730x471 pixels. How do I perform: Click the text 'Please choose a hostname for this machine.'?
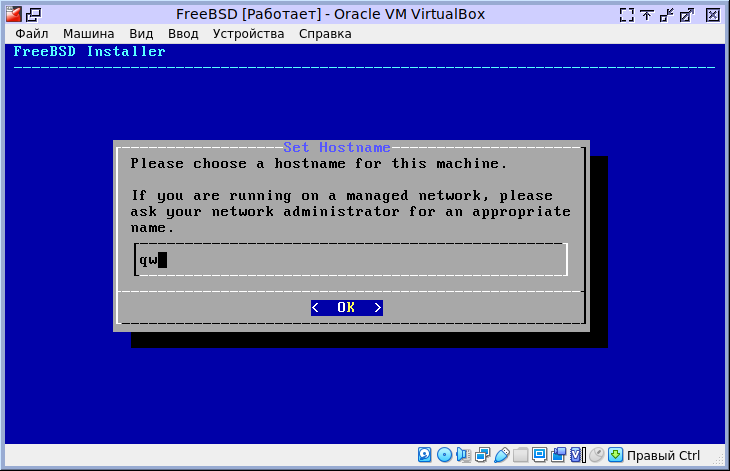point(319,163)
